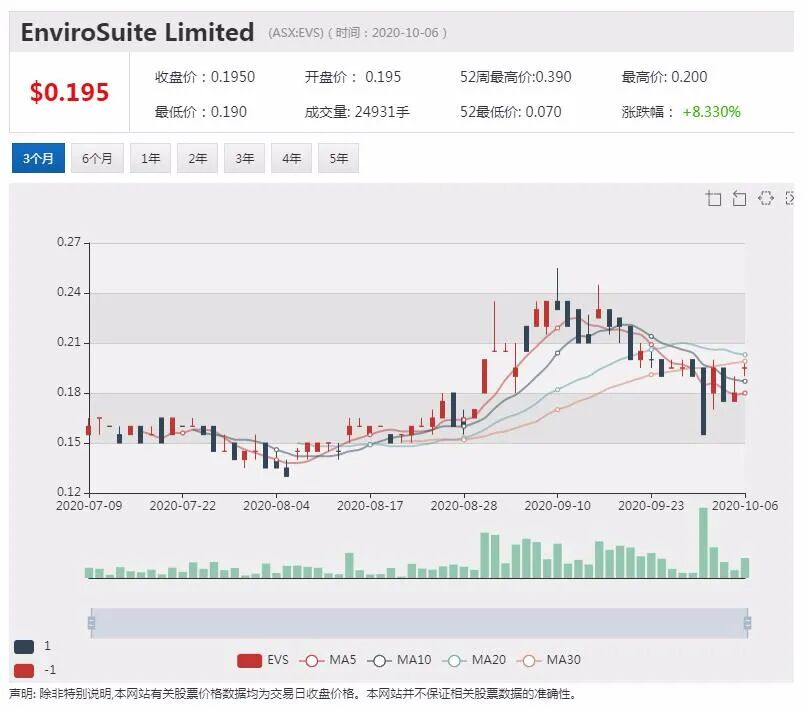Image resolution: width=806 pixels, height=713 pixels.
Task: Click the 2020-08-04 x-axis date label
Action: tap(276, 506)
